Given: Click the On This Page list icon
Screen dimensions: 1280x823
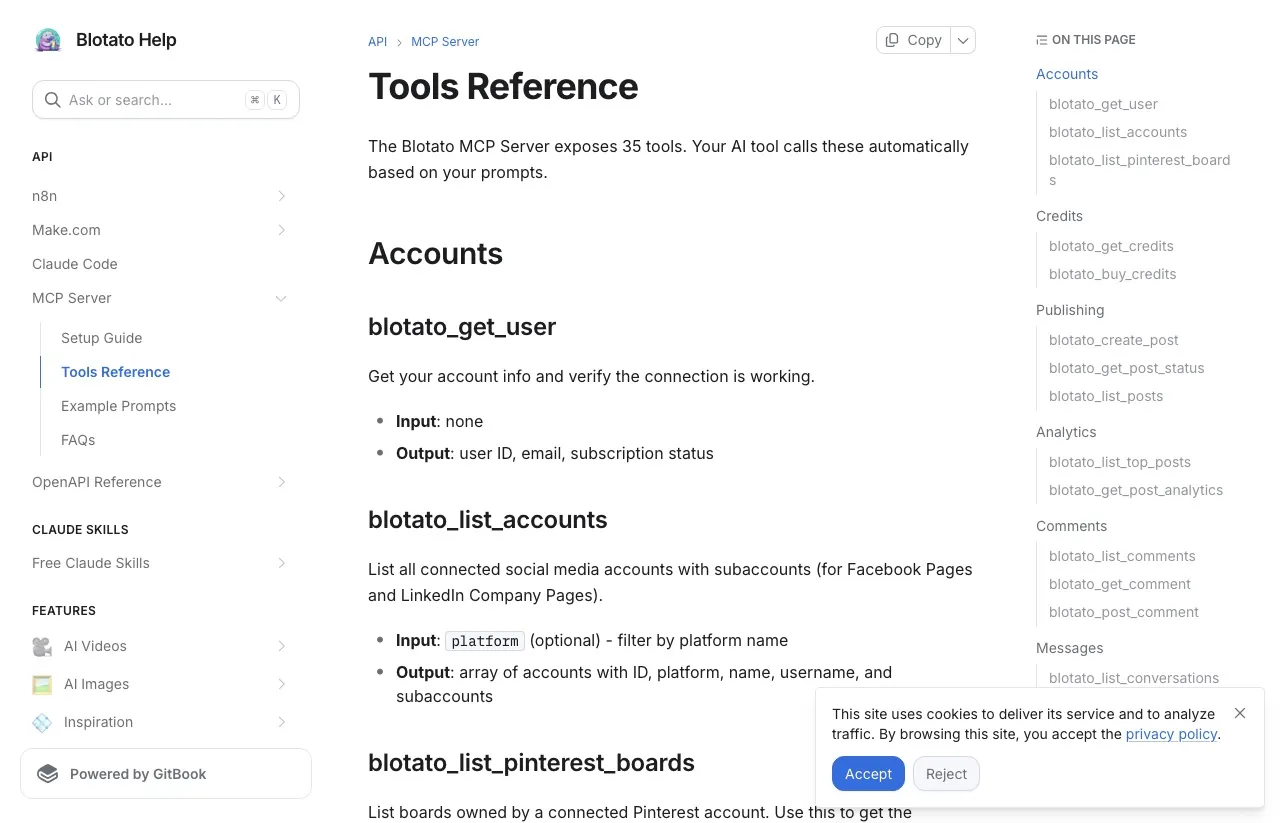Looking at the screenshot, I should click(1042, 40).
